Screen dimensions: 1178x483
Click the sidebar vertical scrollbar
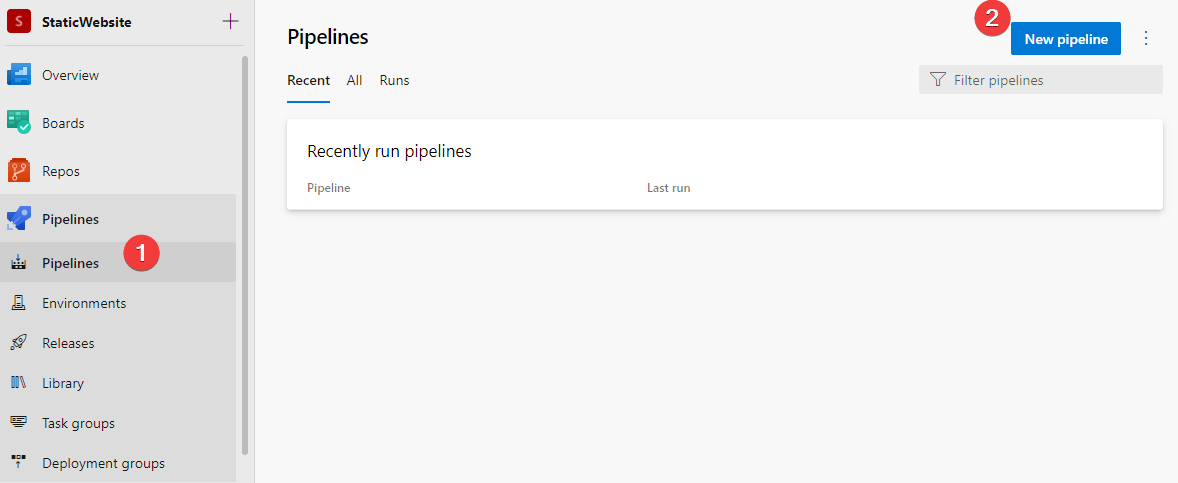246,250
